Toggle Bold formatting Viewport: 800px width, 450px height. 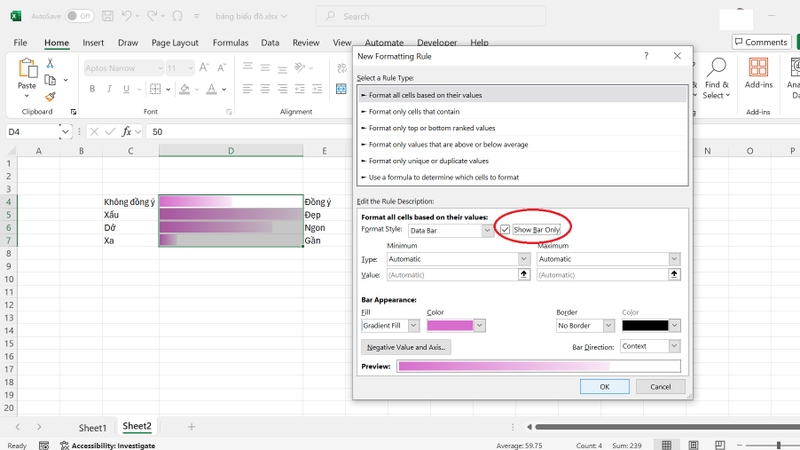(x=92, y=89)
